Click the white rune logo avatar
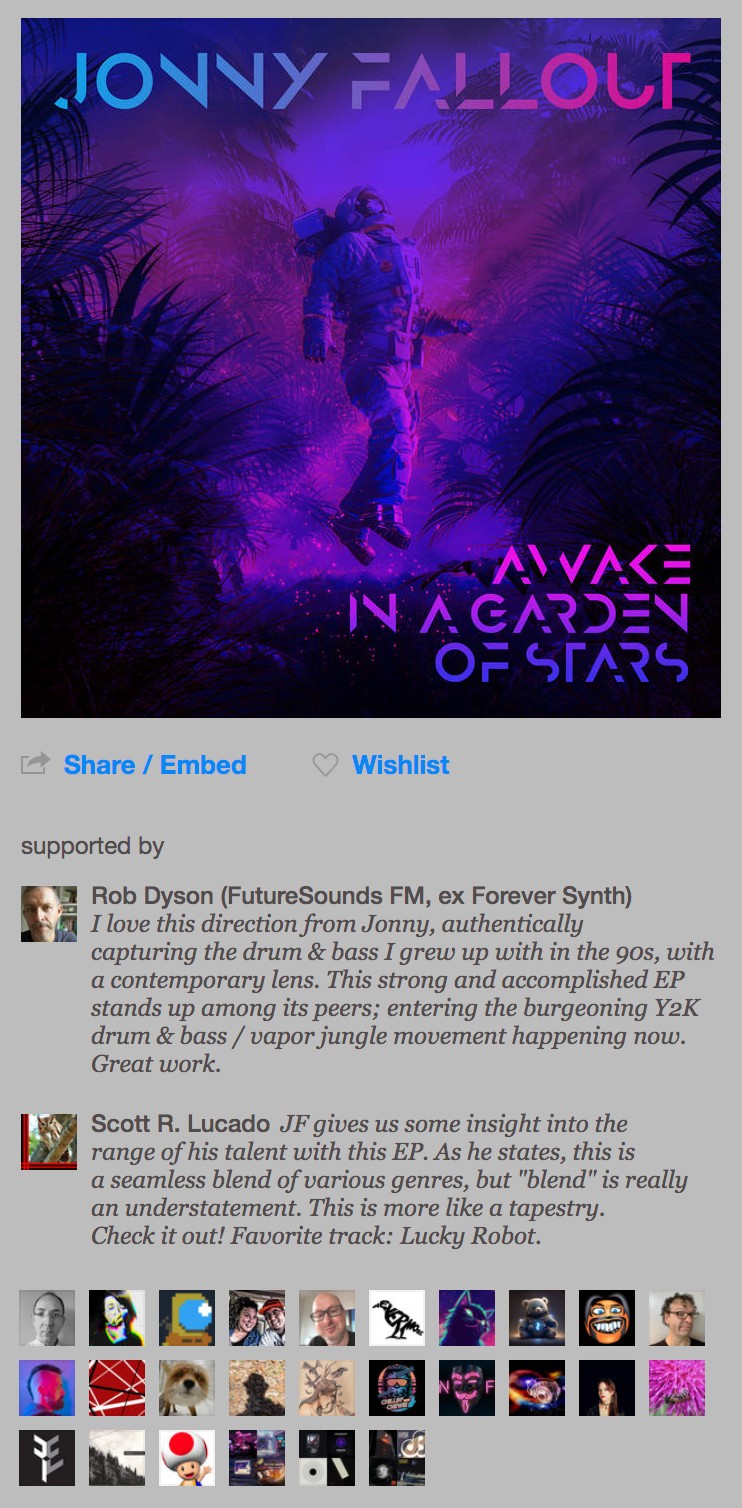 (x=47, y=1458)
